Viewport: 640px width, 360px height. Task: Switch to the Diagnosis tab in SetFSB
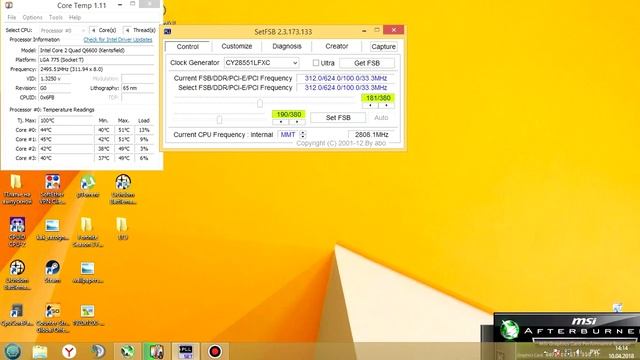pyautogui.click(x=287, y=46)
